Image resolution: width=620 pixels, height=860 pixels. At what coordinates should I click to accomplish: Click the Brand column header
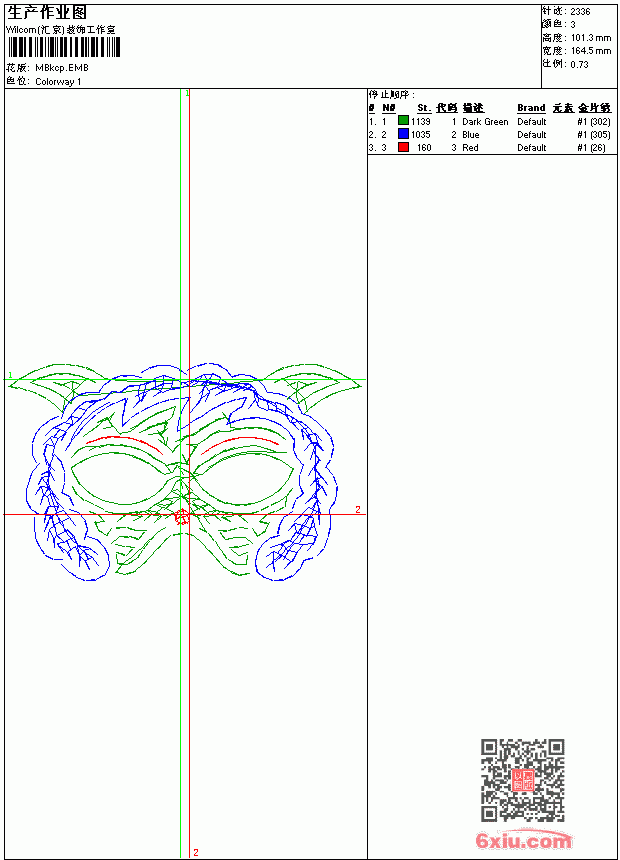click(x=531, y=108)
